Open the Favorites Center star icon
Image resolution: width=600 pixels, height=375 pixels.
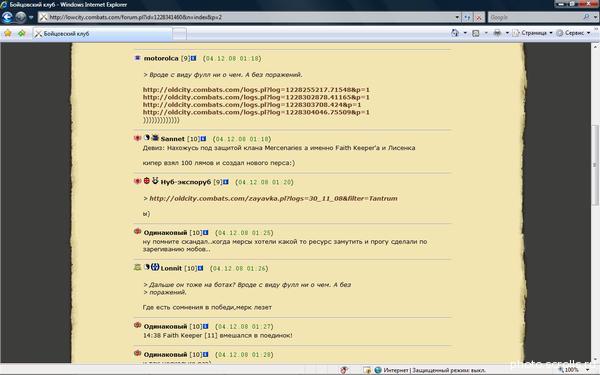[x=8, y=33]
